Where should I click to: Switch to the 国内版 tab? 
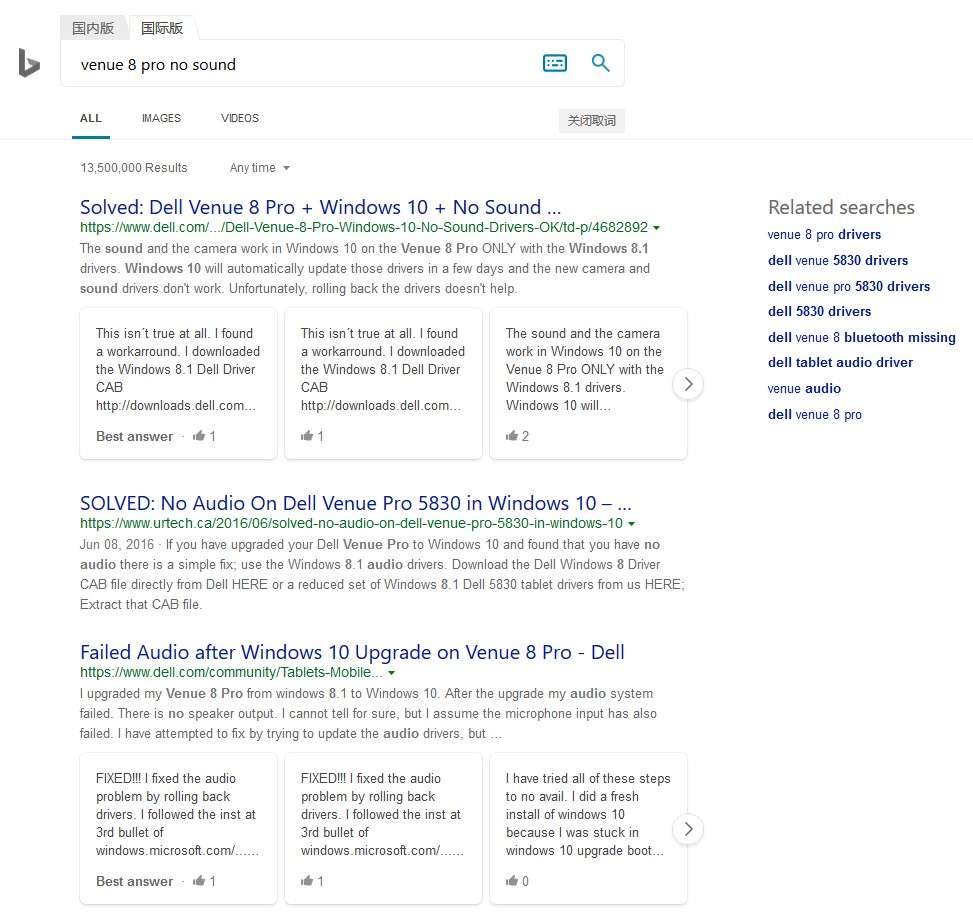93,28
